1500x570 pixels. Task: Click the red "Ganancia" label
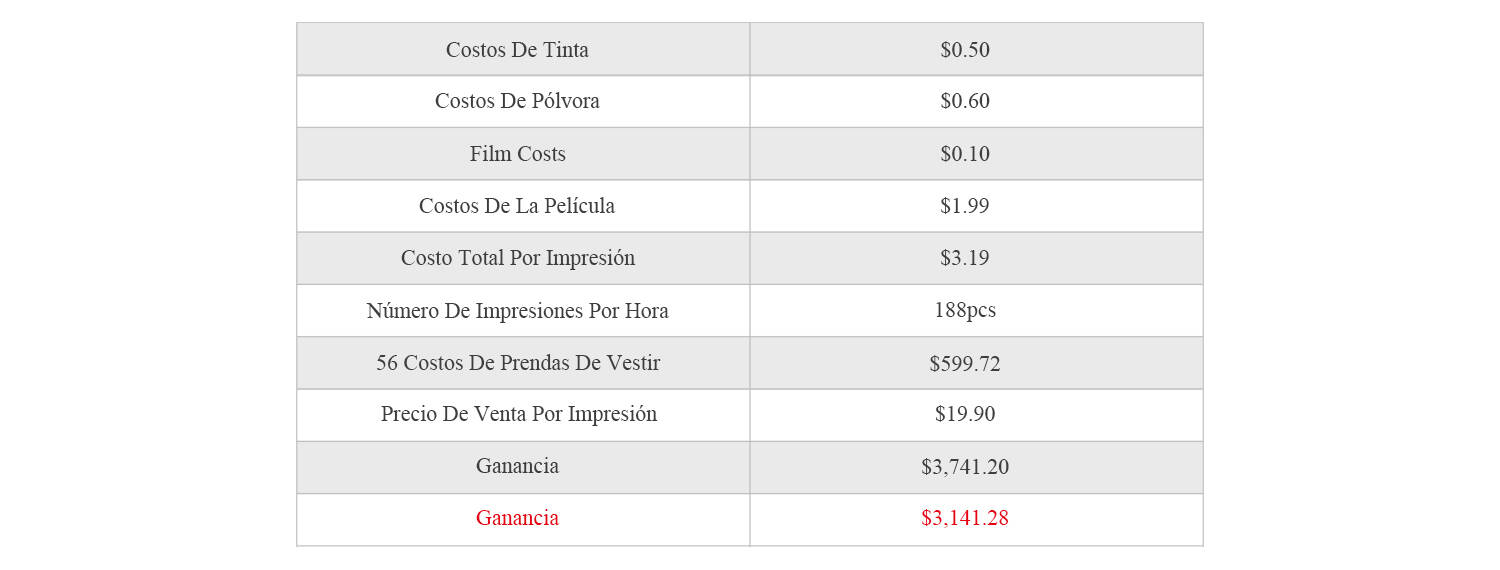point(517,518)
